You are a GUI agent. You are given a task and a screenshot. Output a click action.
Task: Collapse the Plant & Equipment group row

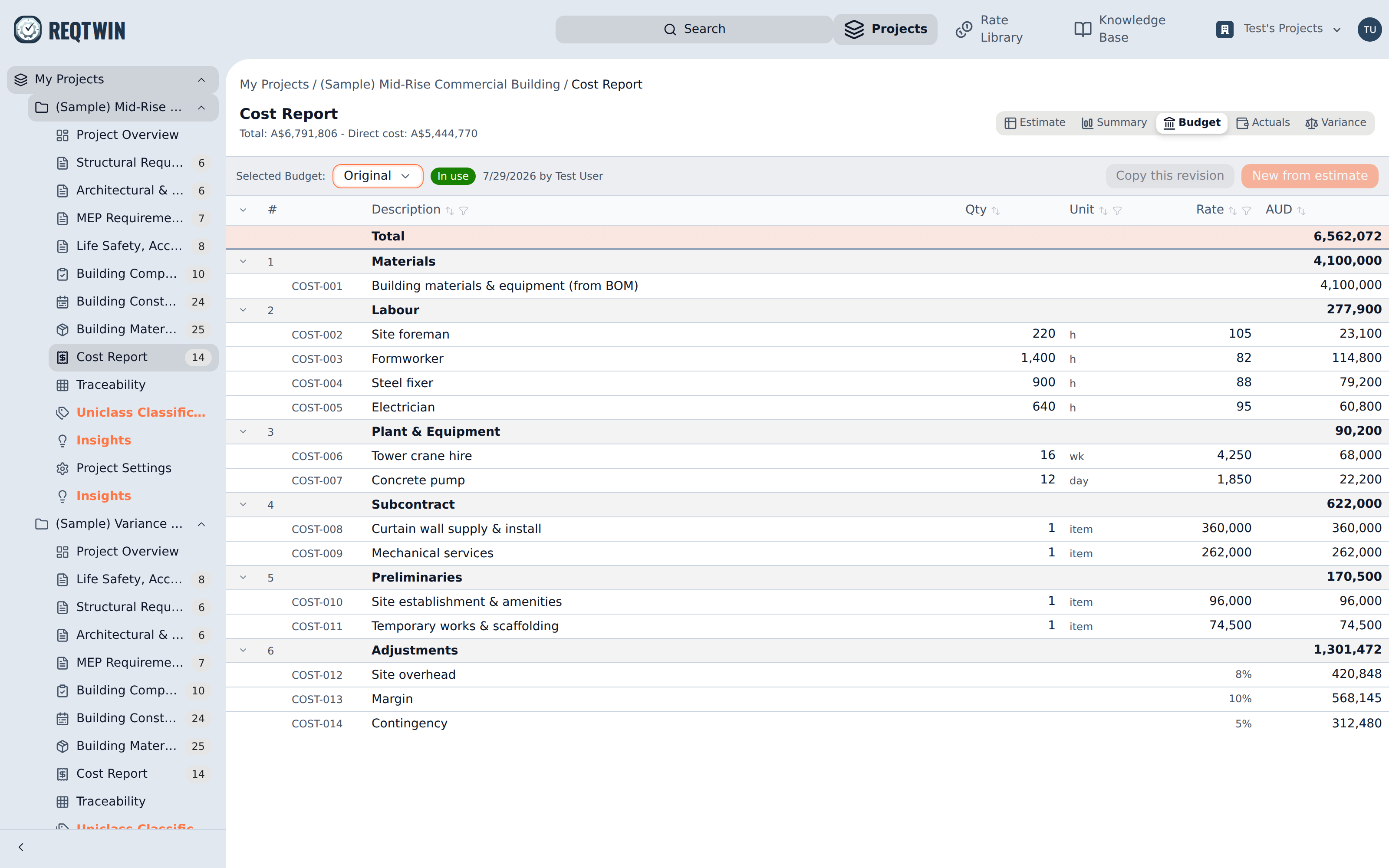pyautogui.click(x=244, y=432)
